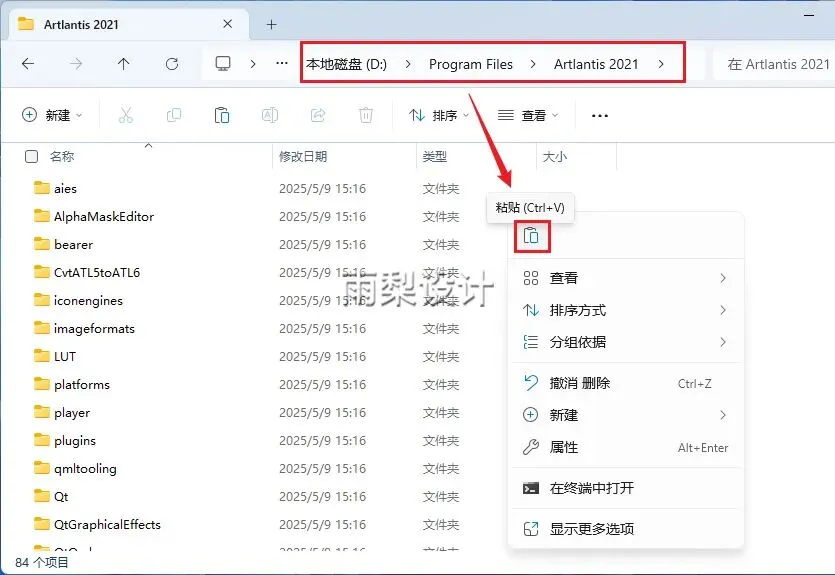835x575 pixels.
Task: Open the toolbar See more ellipsis
Action: tap(600, 116)
